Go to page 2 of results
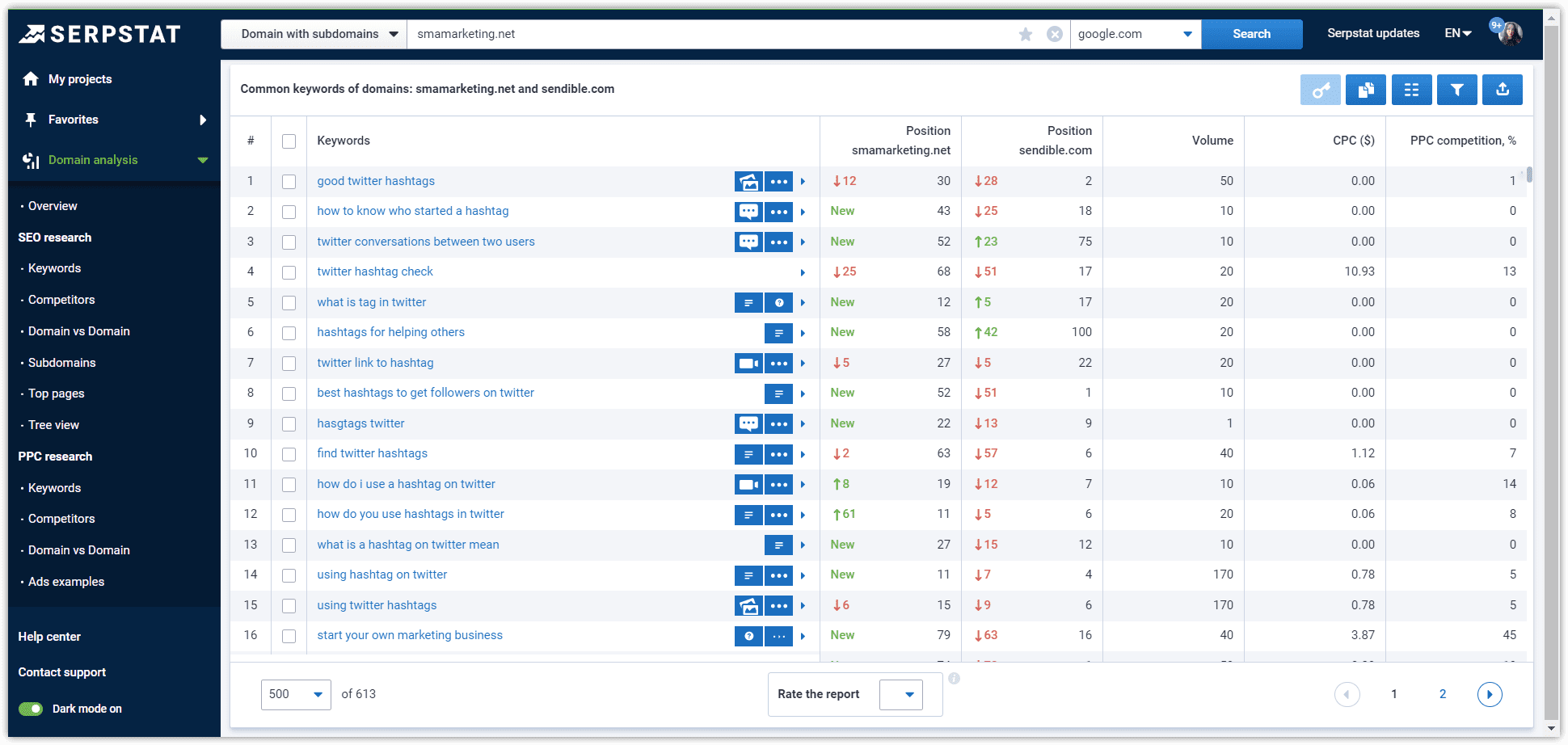 (x=1443, y=694)
